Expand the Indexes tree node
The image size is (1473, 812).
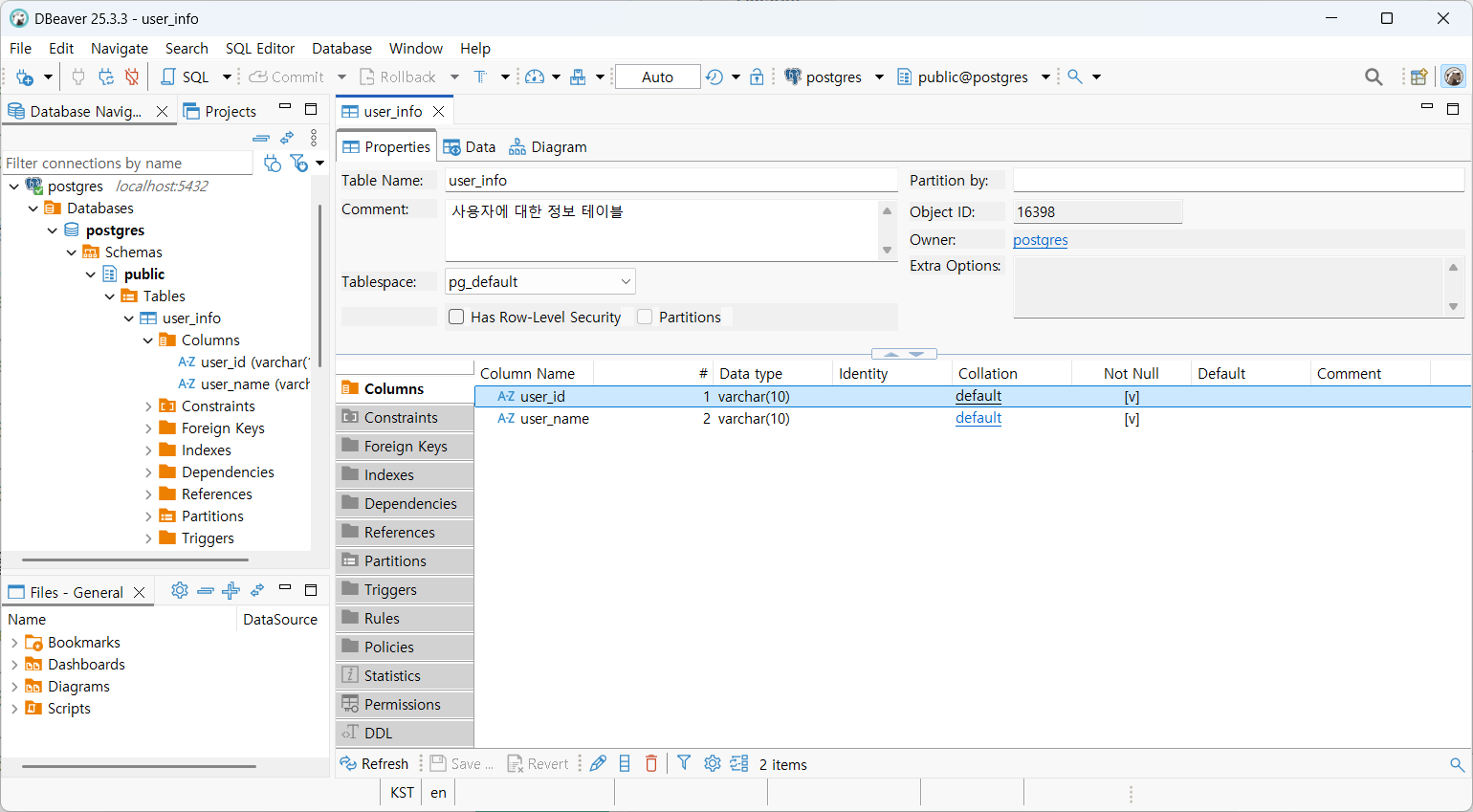[148, 450]
